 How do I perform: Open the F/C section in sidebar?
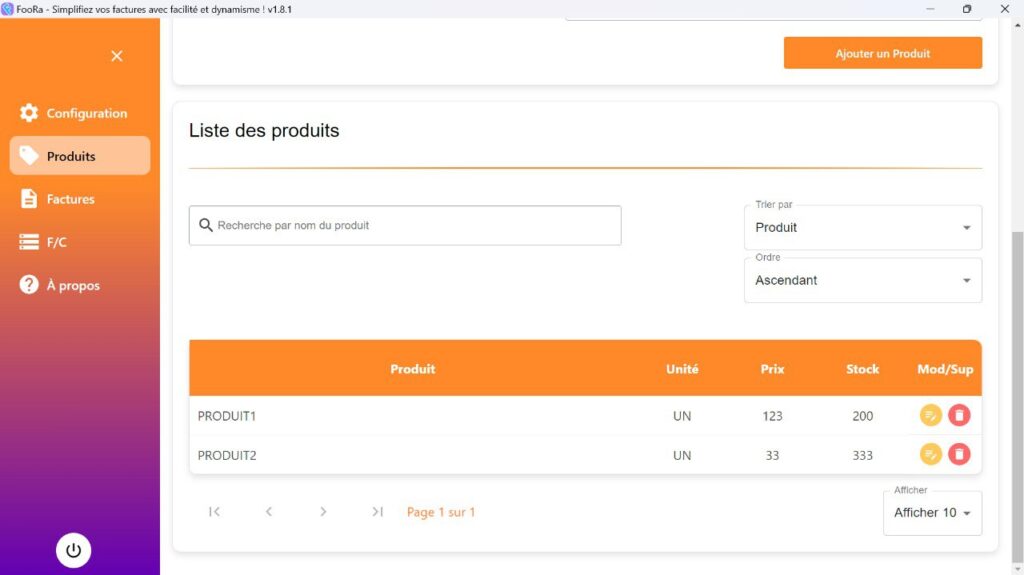pos(80,242)
